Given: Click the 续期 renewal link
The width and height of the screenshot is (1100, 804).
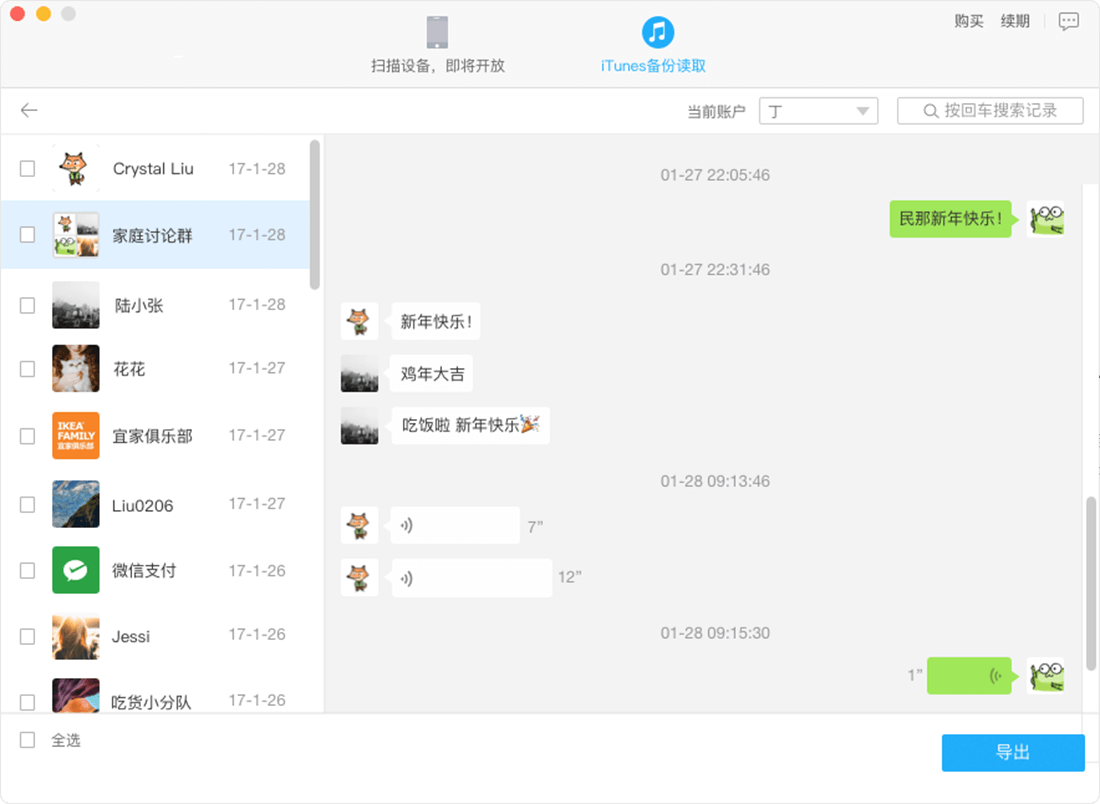Looking at the screenshot, I should click(1015, 20).
